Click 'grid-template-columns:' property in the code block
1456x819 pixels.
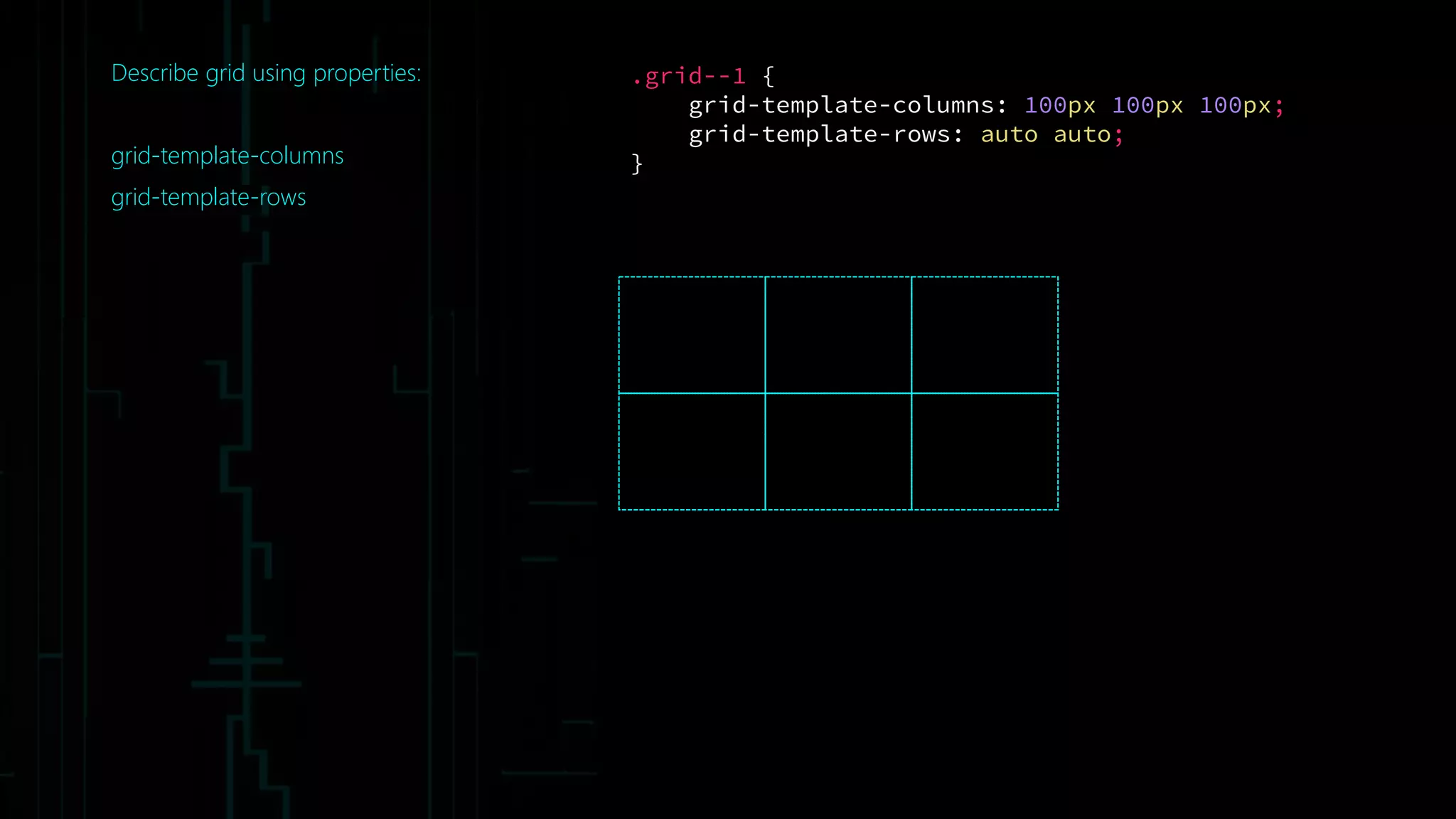pyautogui.click(x=847, y=105)
